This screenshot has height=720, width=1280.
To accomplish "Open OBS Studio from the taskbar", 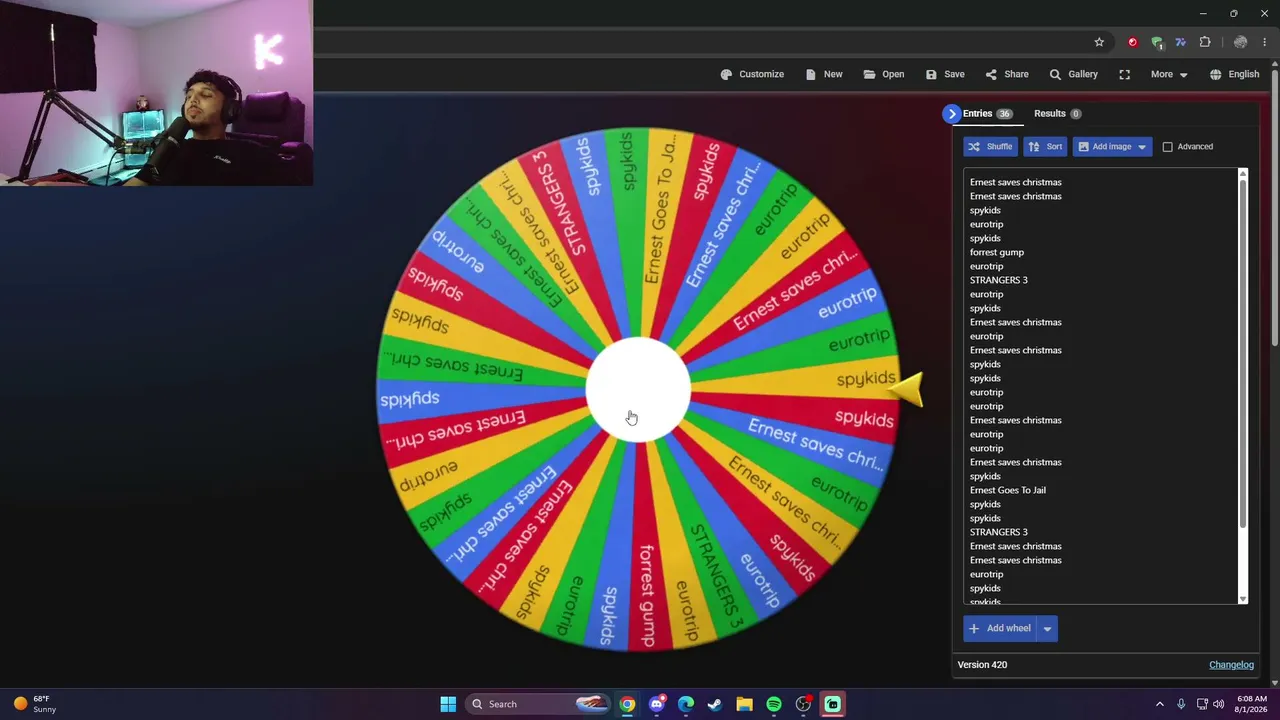I will tap(803, 704).
